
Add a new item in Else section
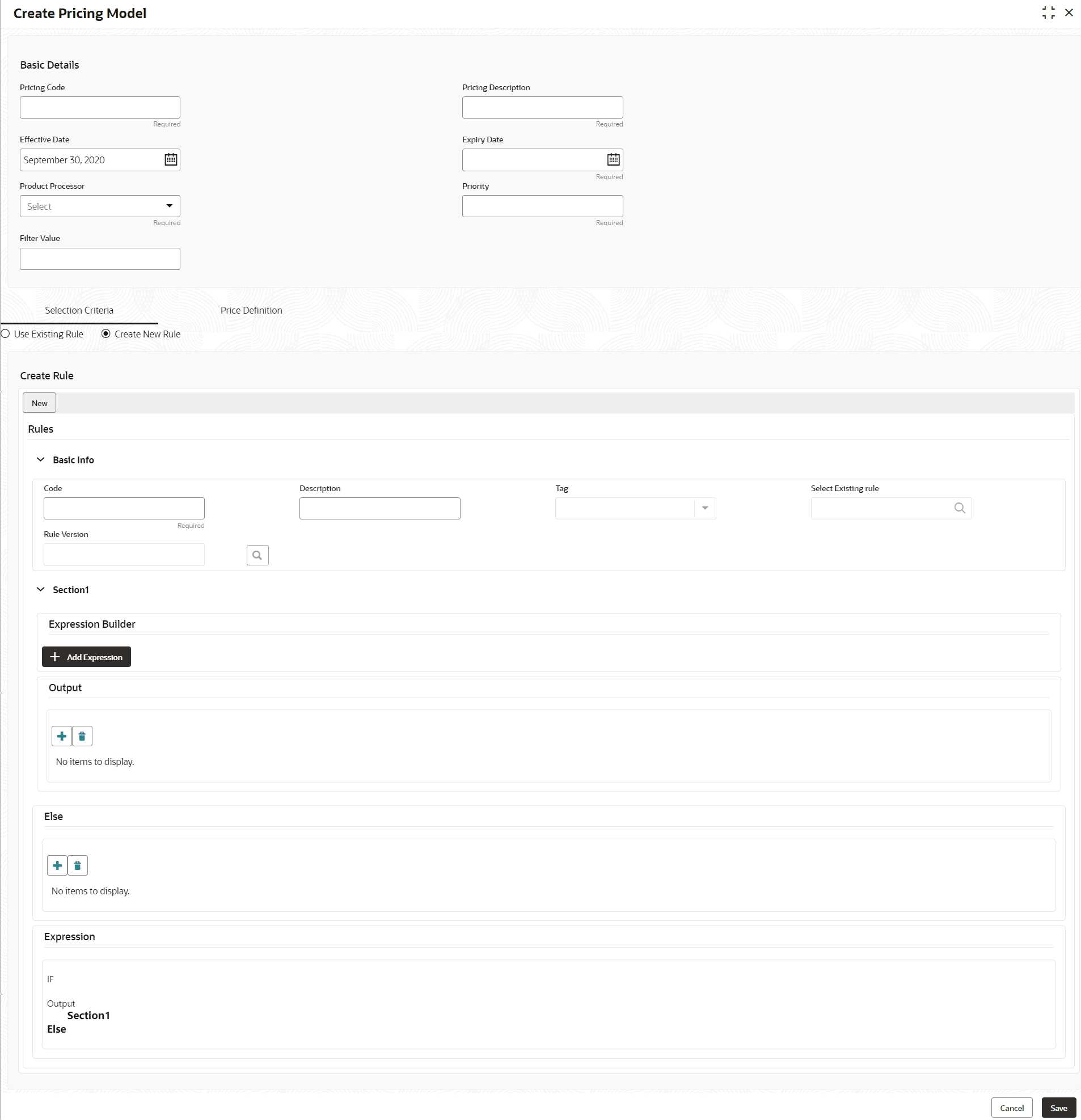coord(57,865)
